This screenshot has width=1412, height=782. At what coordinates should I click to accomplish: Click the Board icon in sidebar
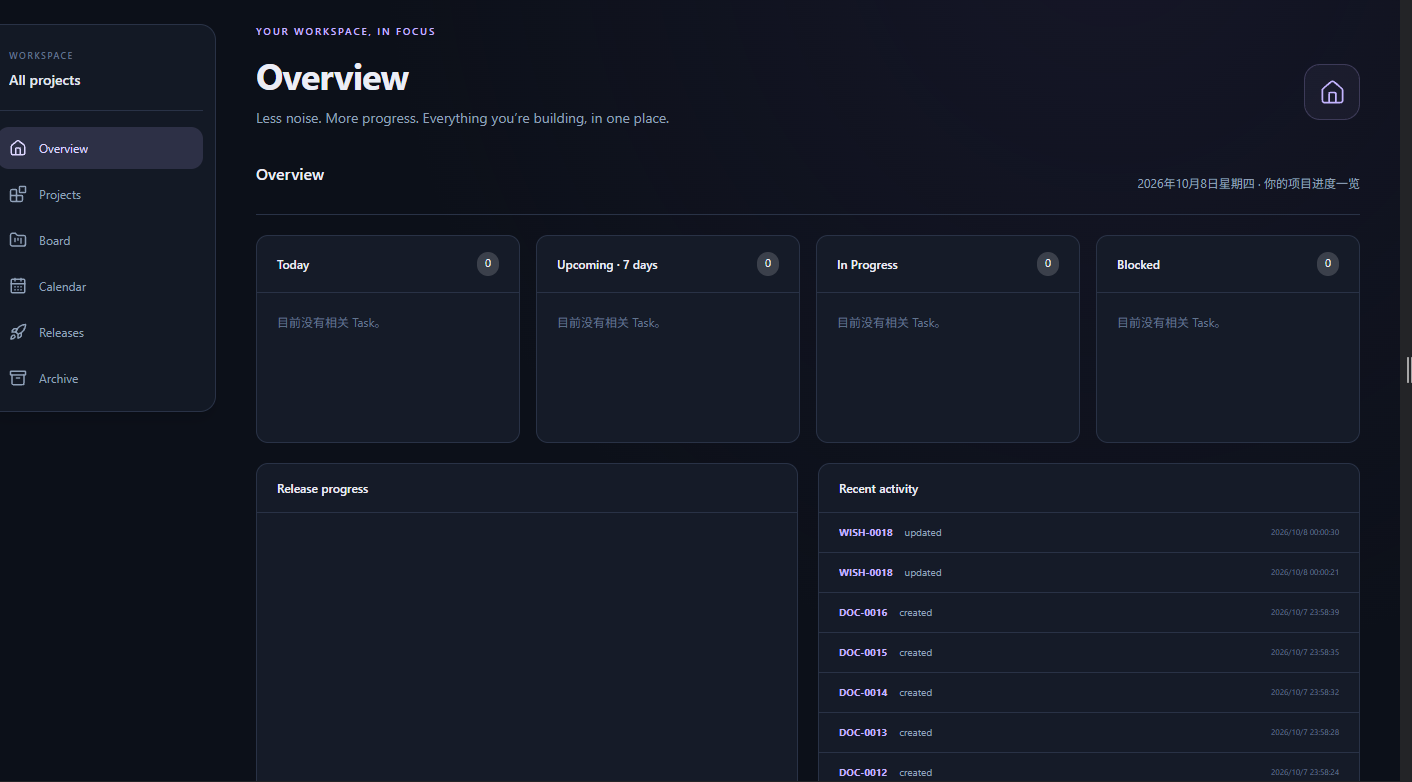18,240
